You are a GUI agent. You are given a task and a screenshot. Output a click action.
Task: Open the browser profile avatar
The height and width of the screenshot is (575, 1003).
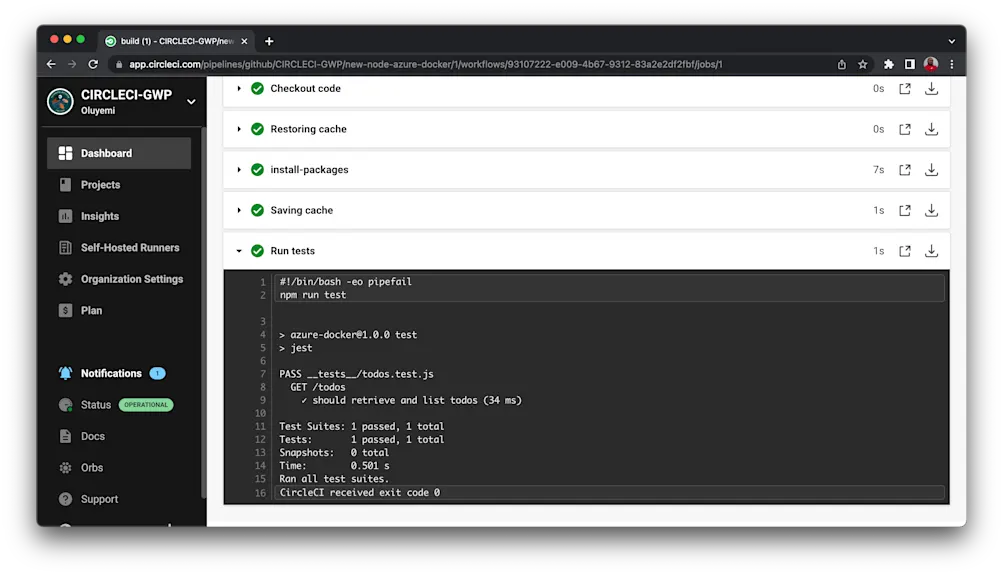coord(931,64)
